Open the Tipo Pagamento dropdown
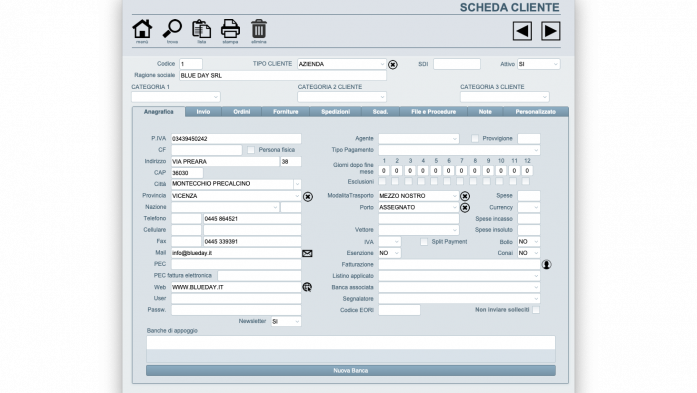The height and width of the screenshot is (393, 697). [459, 150]
